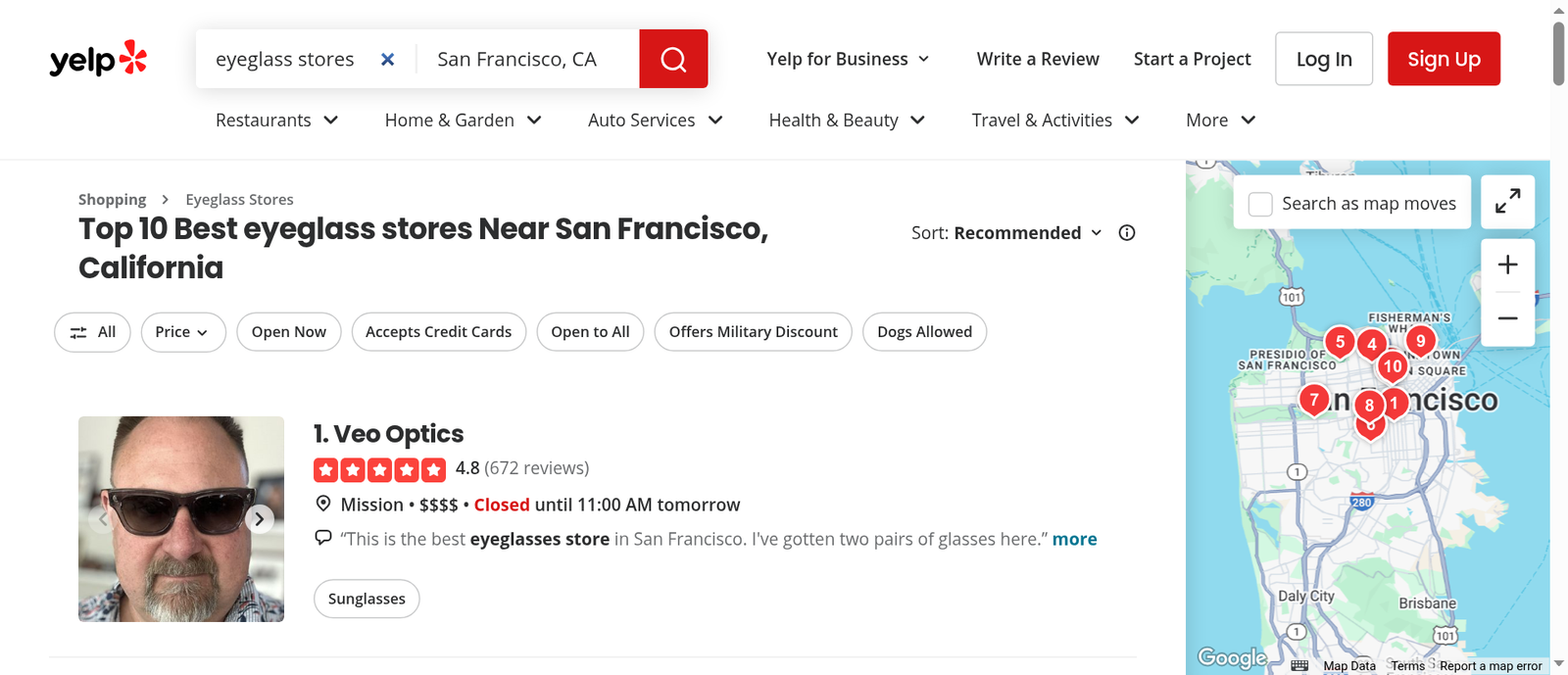Expand the Yelp for Business menu
Screen dimensions: 1568x675
click(x=848, y=59)
